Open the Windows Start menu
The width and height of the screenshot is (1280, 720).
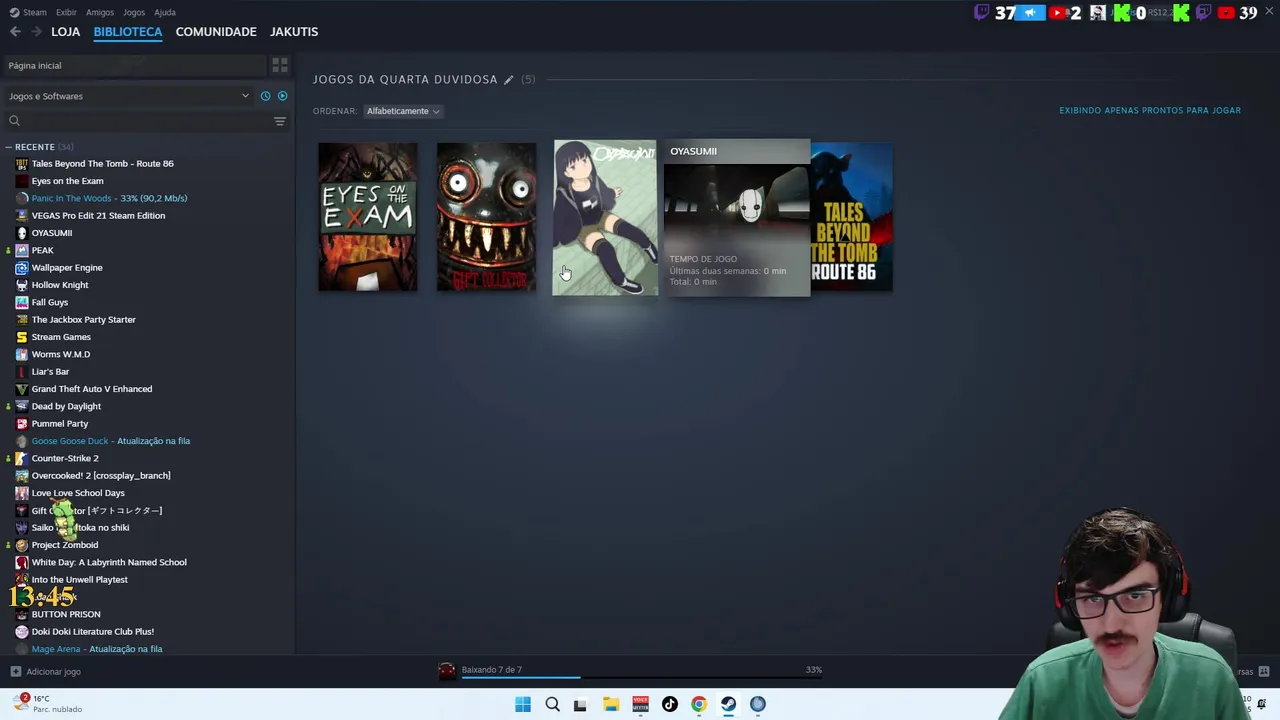click(x=523, y=704)
